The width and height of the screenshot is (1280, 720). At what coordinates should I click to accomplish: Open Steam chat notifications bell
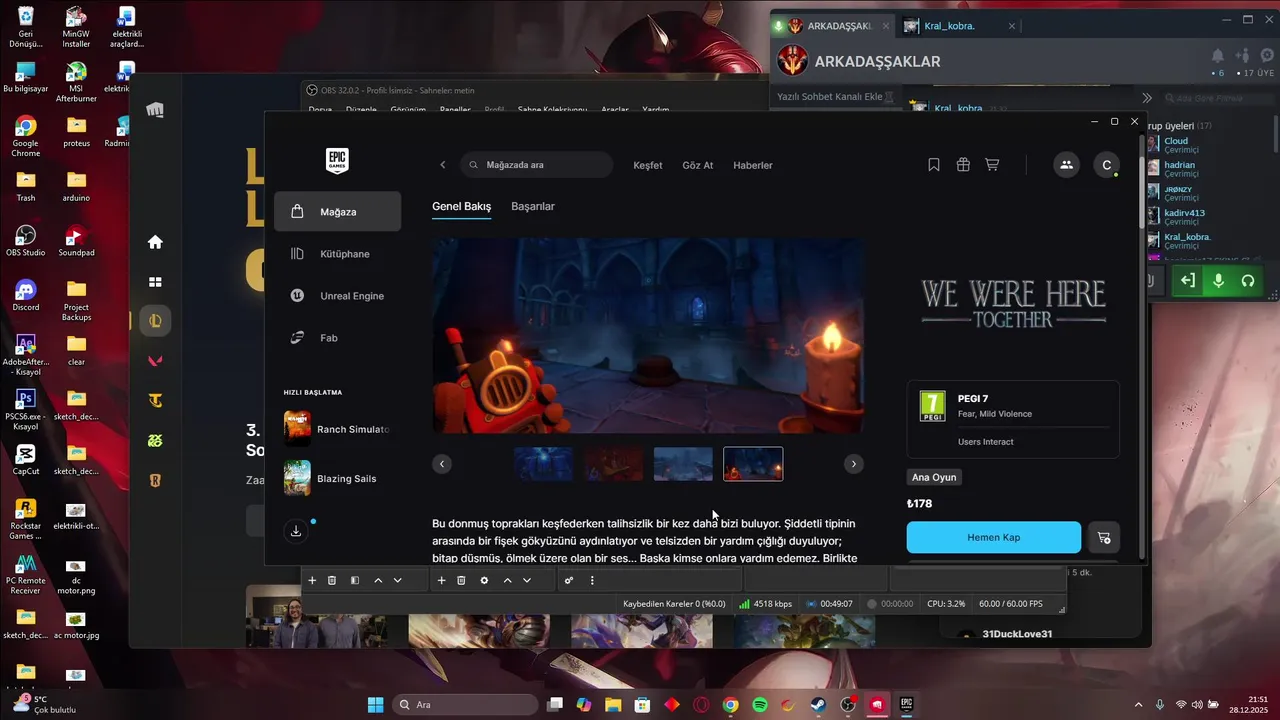(x=1217, y=56)
